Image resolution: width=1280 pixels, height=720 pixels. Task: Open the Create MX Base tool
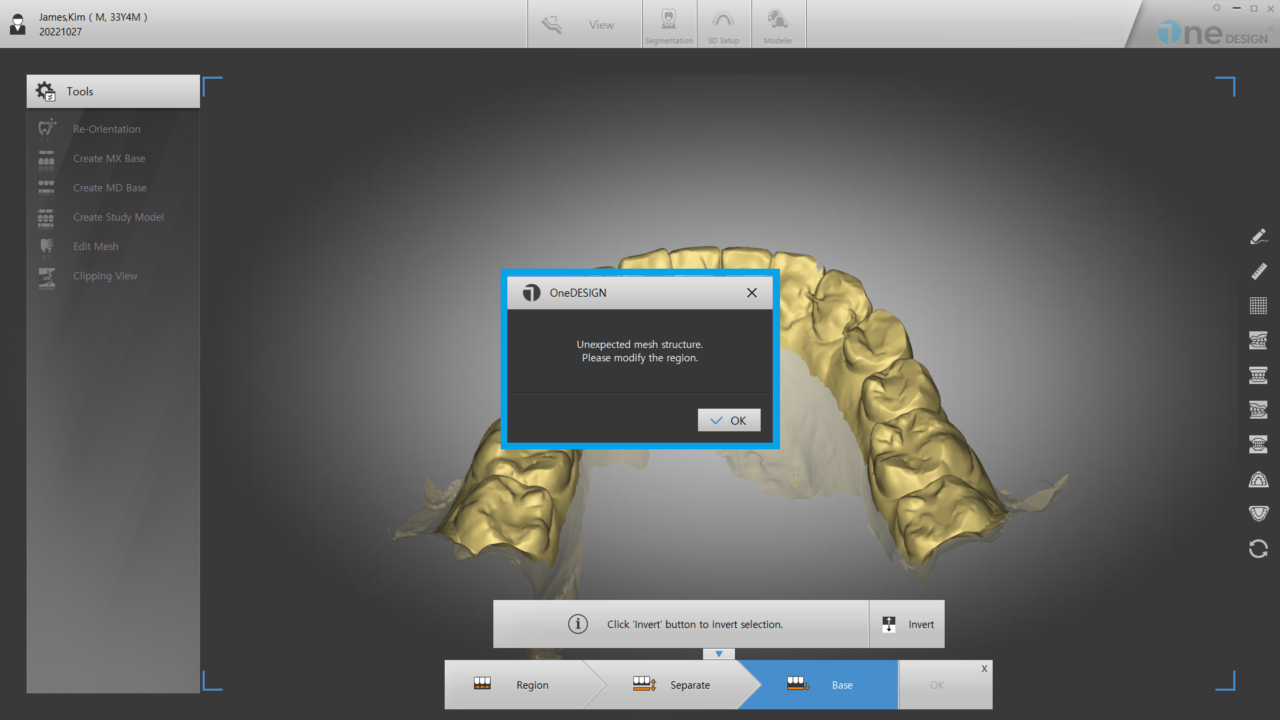click(109, 158)
